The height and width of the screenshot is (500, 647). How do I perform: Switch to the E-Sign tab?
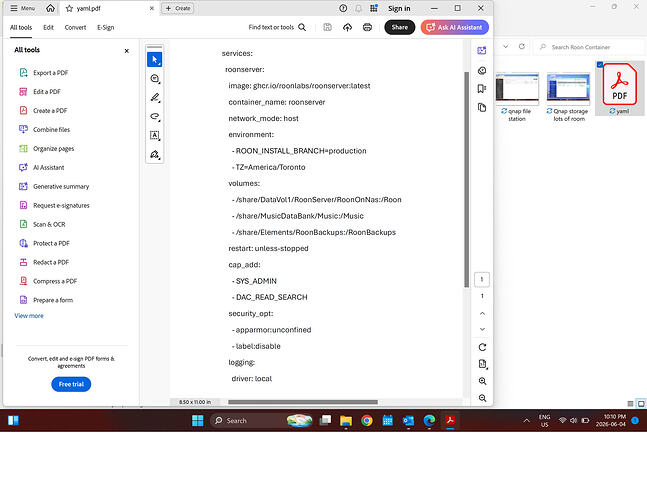pyautogui.click(x=106, y=28)
